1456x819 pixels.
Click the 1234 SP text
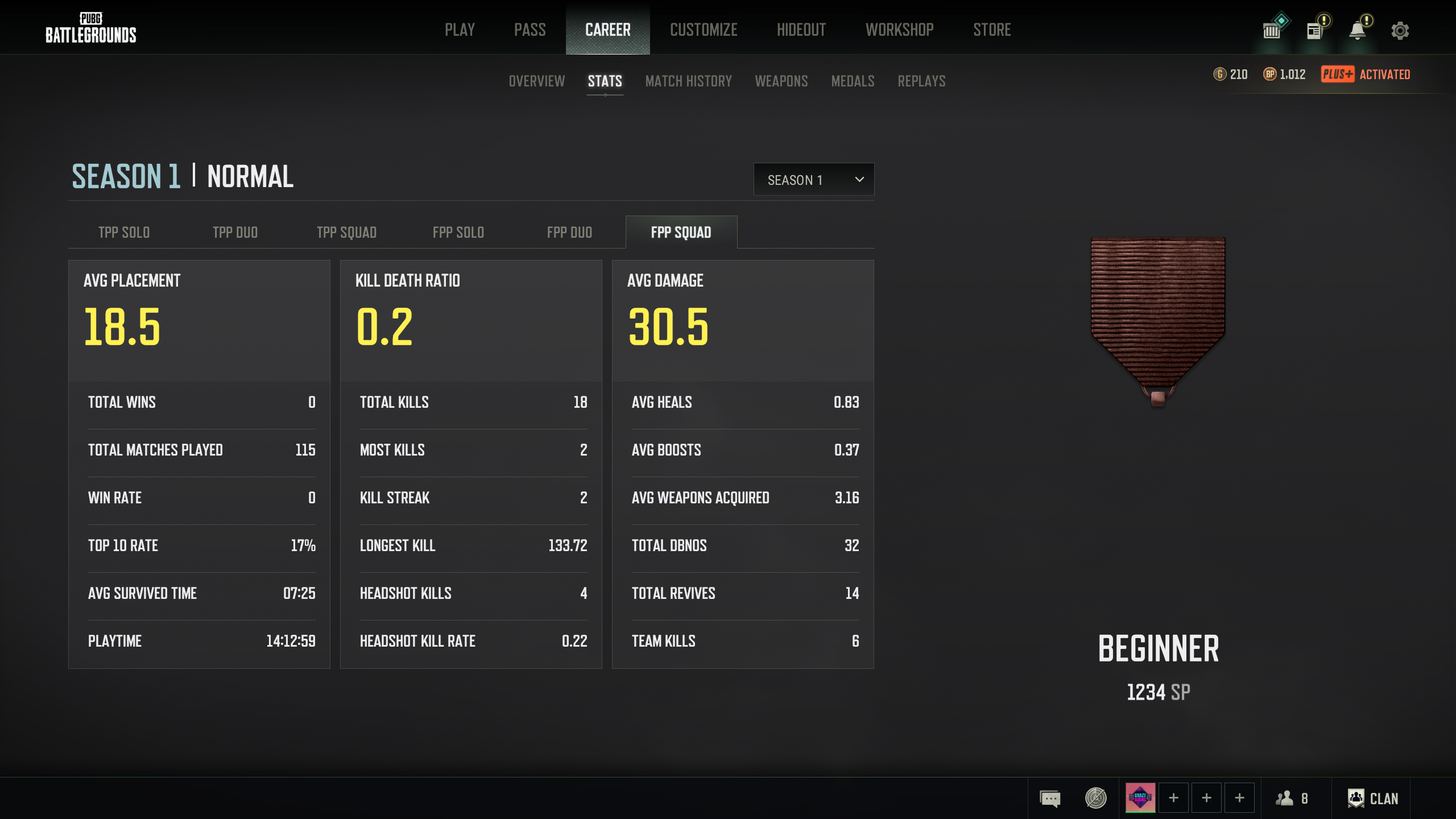click(x=1159, y=692)
